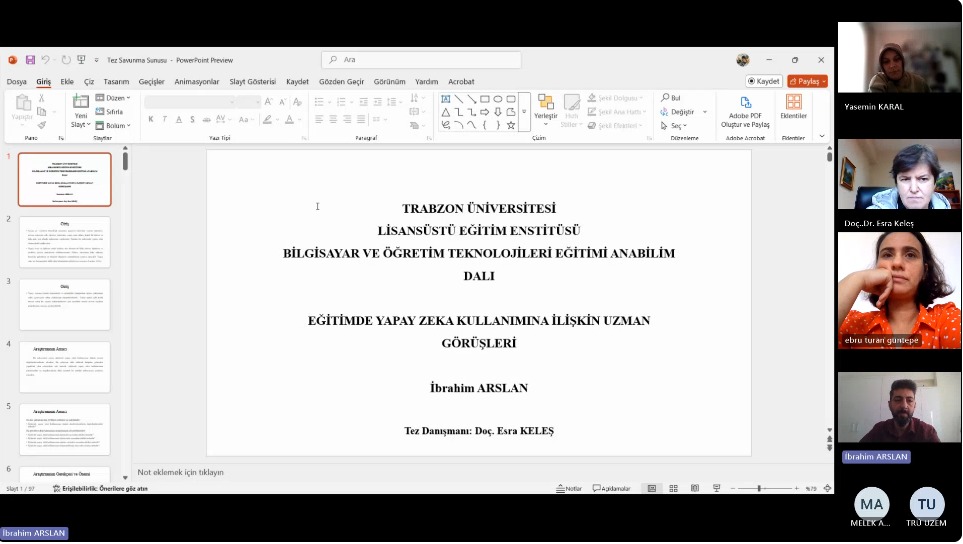The width and height of the screenshot is (963, 544).
Task: Expand the Düzen layout dropdown
Action: pos(113,98)
